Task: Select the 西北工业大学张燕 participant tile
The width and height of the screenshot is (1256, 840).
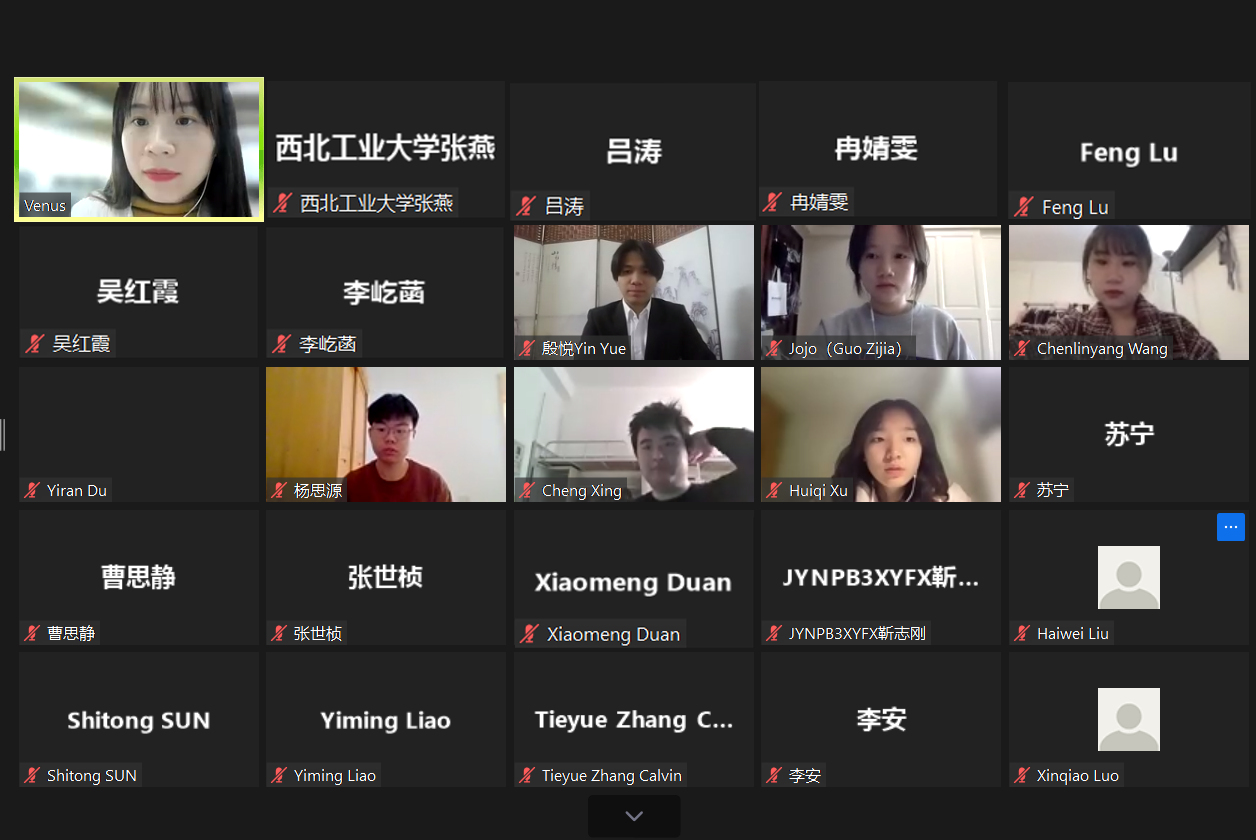Action: point(386,149)
